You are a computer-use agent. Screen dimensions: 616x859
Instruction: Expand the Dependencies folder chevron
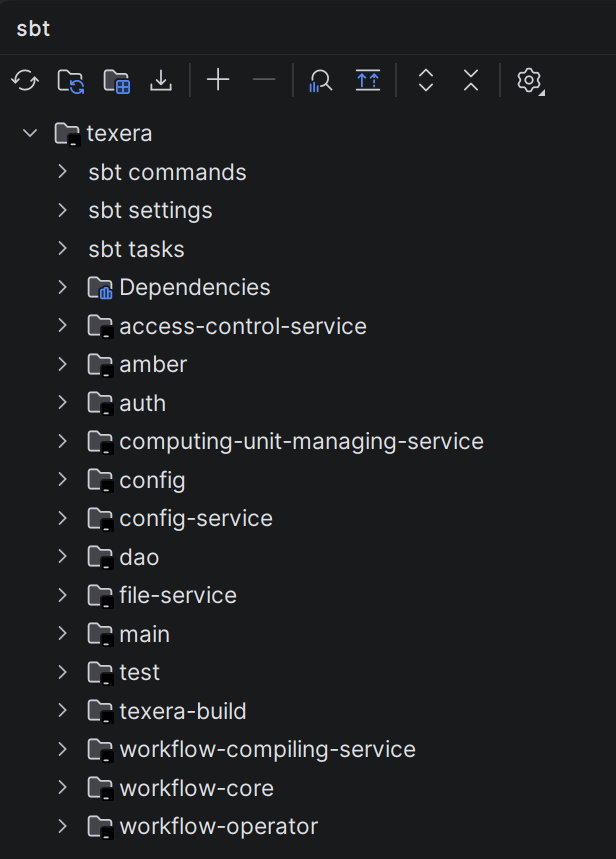point(62,287)
